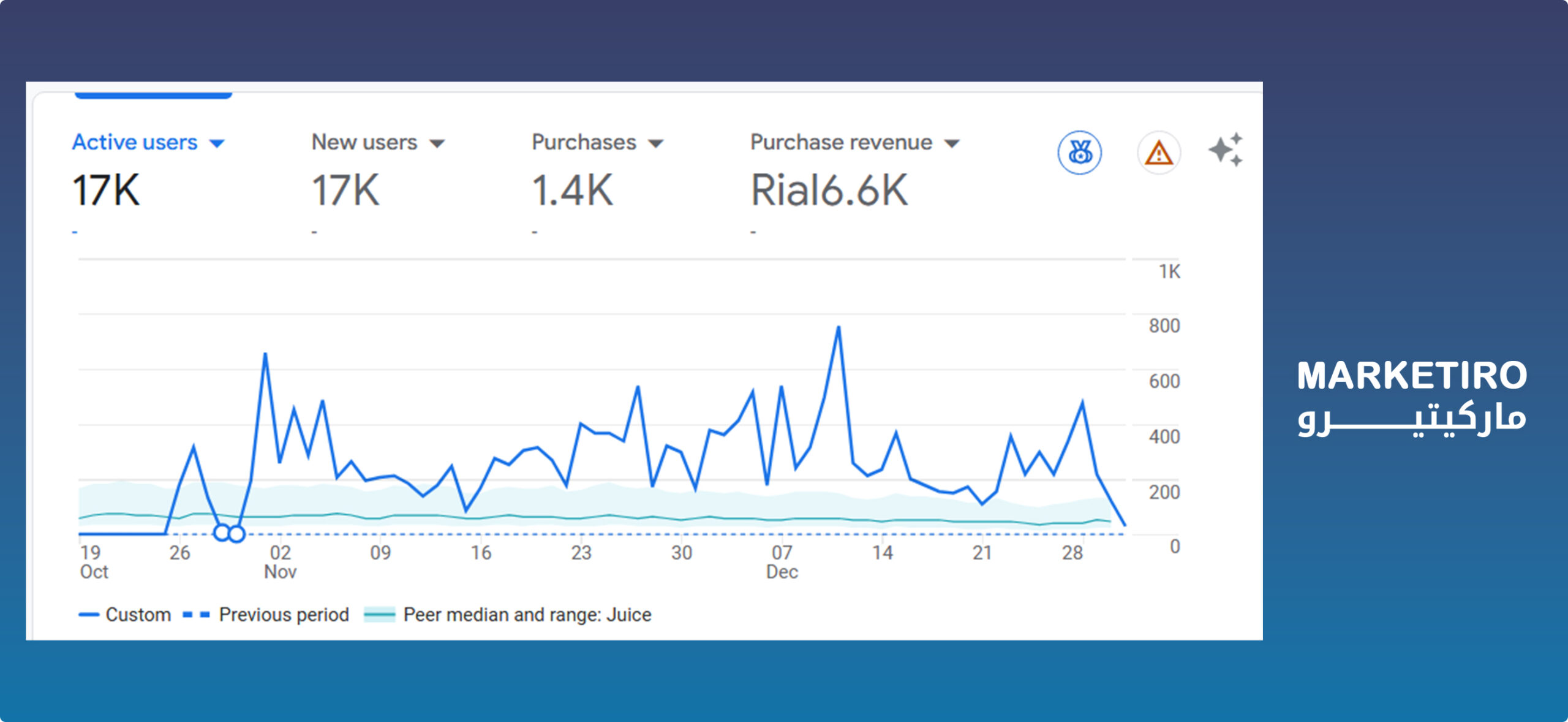Click the MARKETIRO logo text

(x=1412, y=375)
